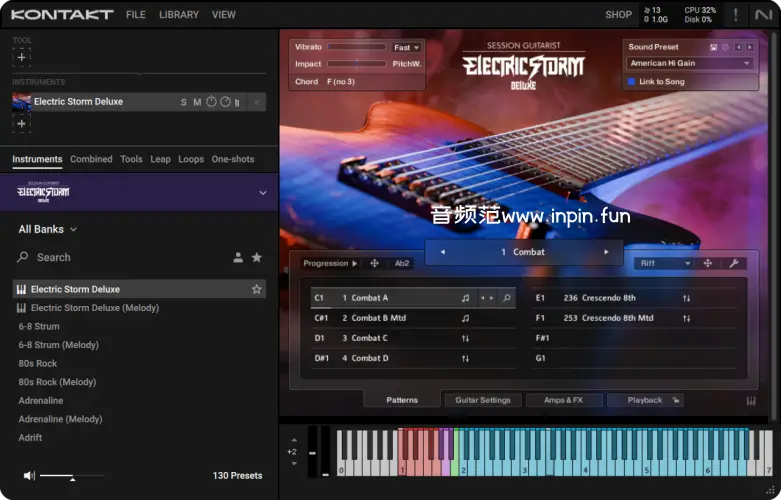Open the Vibrato Fast speed dropdown
The image size is (781, 500).
point(406,47)
